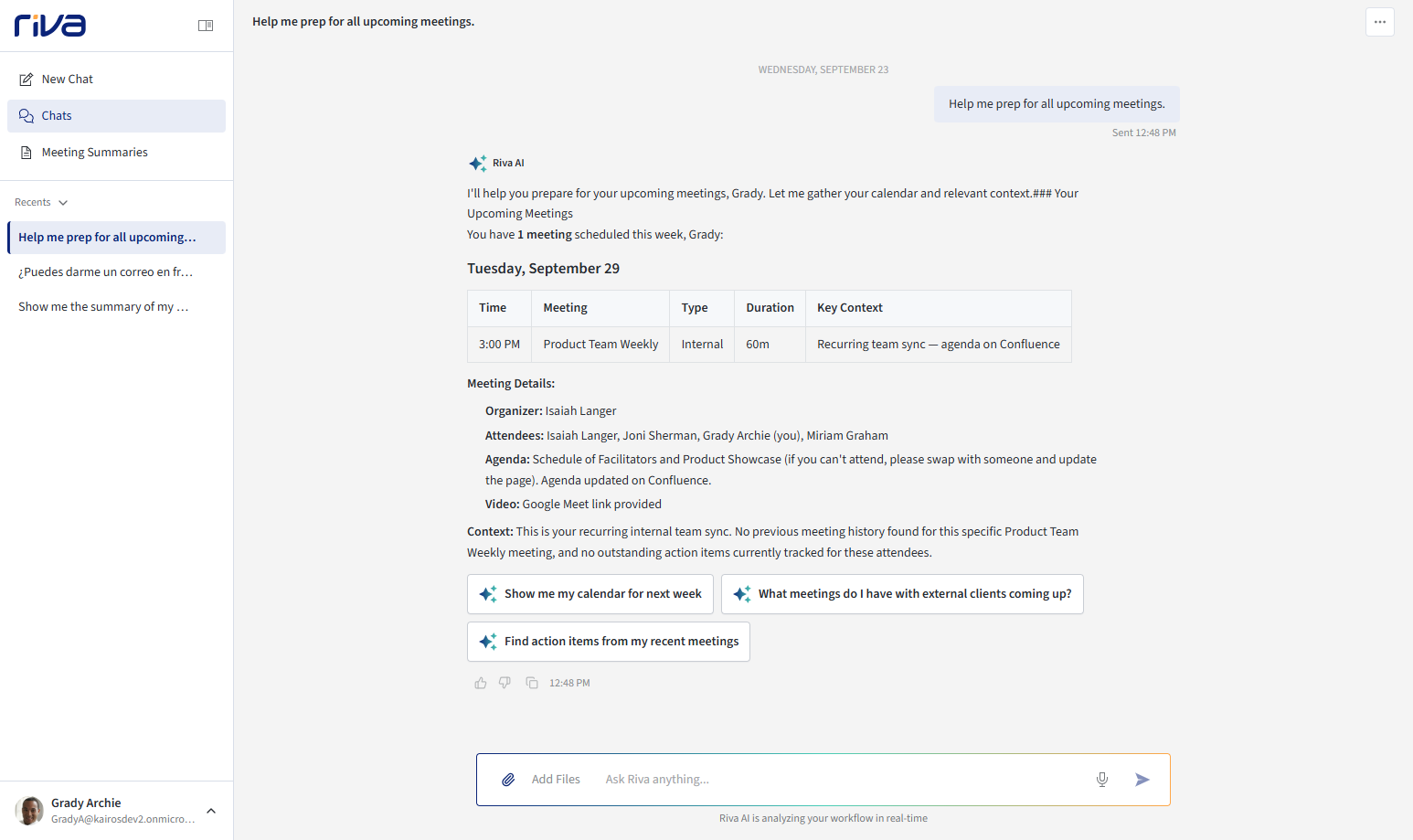Open the 'Show me the summary of my' chat
1413x840 pixels.
tap(116, 307)
